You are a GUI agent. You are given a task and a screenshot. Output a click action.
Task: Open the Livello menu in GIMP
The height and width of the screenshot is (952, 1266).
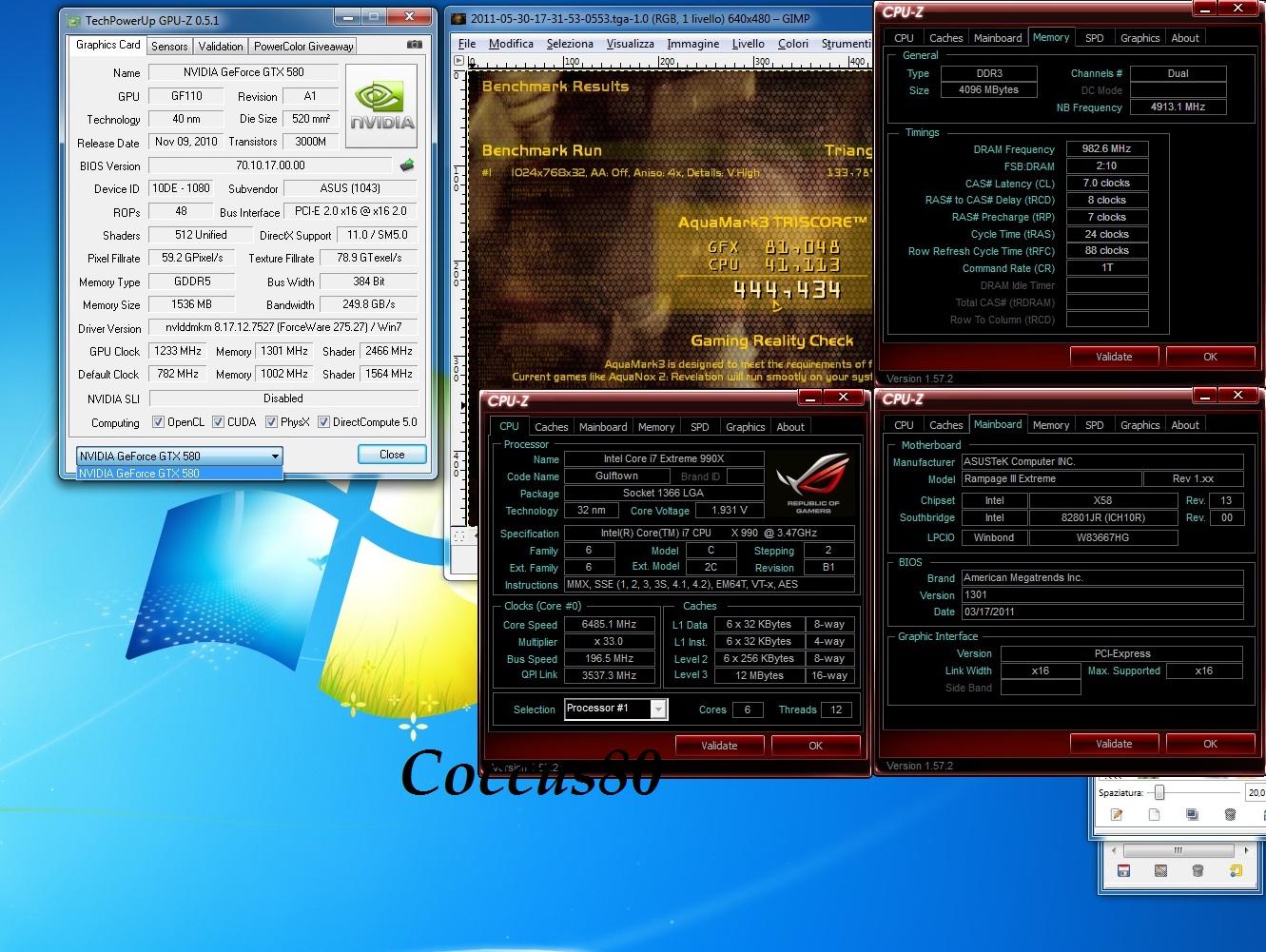coord(749,44)
